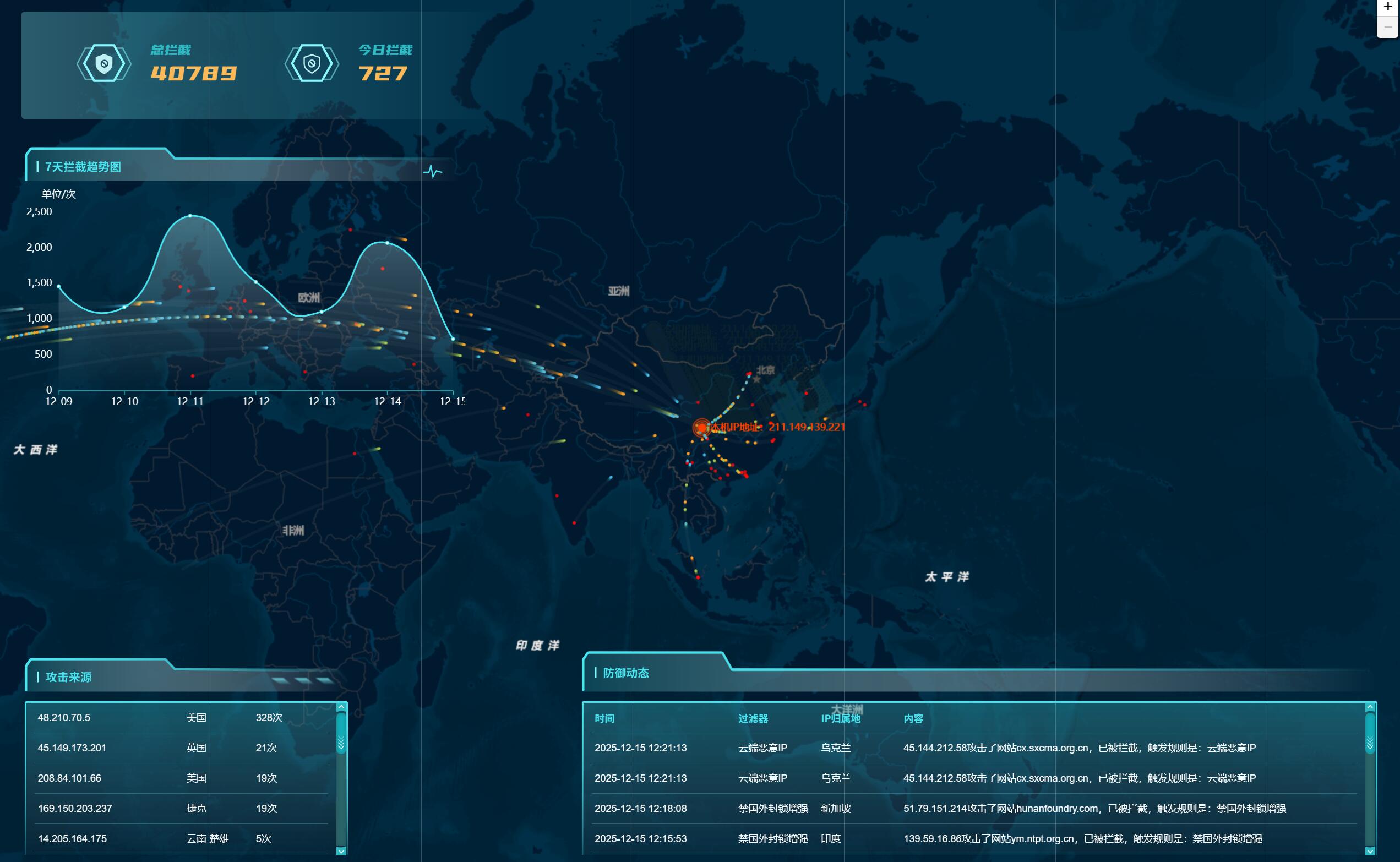
Task: Click the IP归属地 column header
Action: [840, 718]
